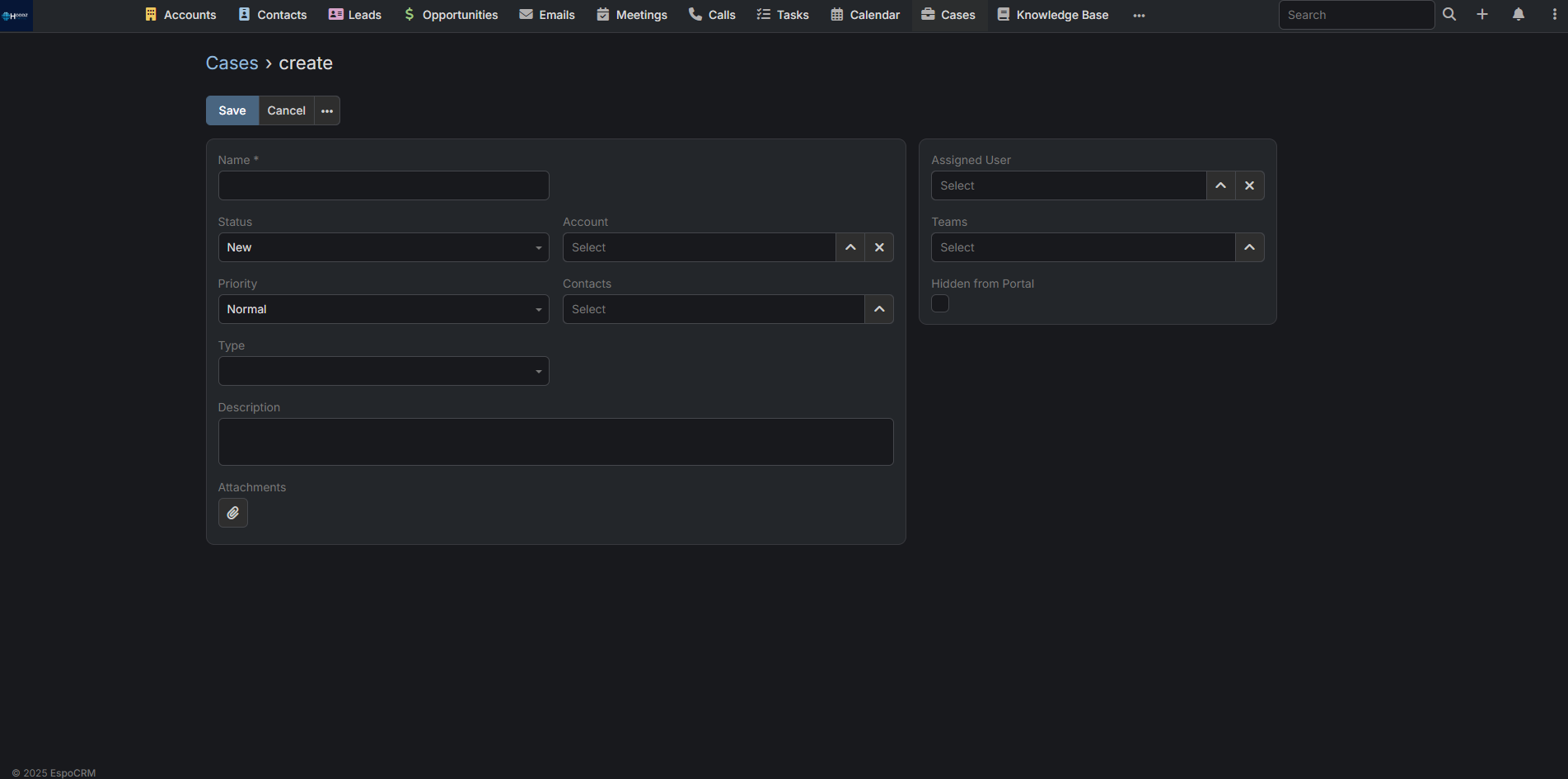Focus the Name input field
This screenshot has height=779, width=1568.
point(383,185)
